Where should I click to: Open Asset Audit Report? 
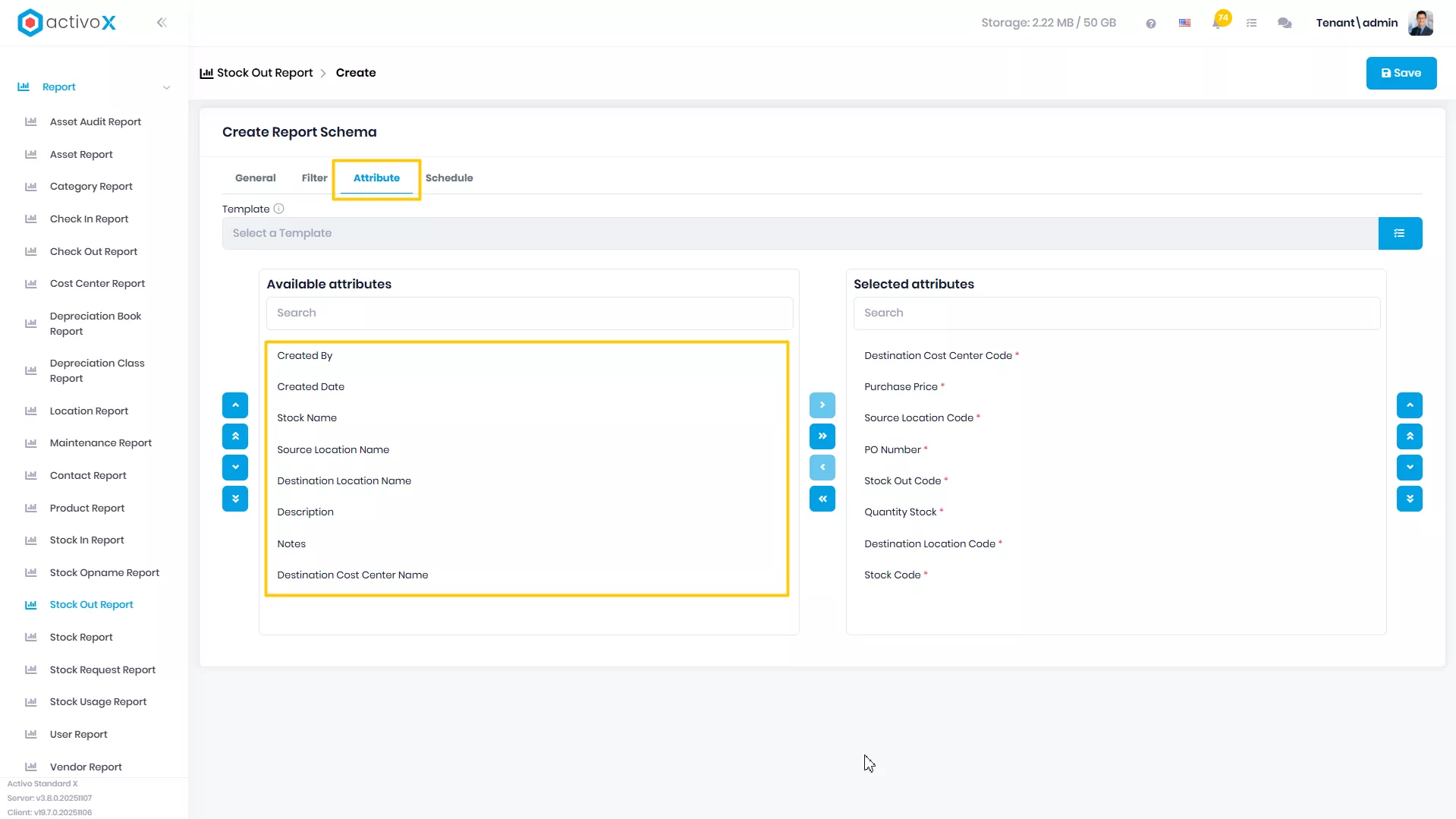click(x=96, y=122)
